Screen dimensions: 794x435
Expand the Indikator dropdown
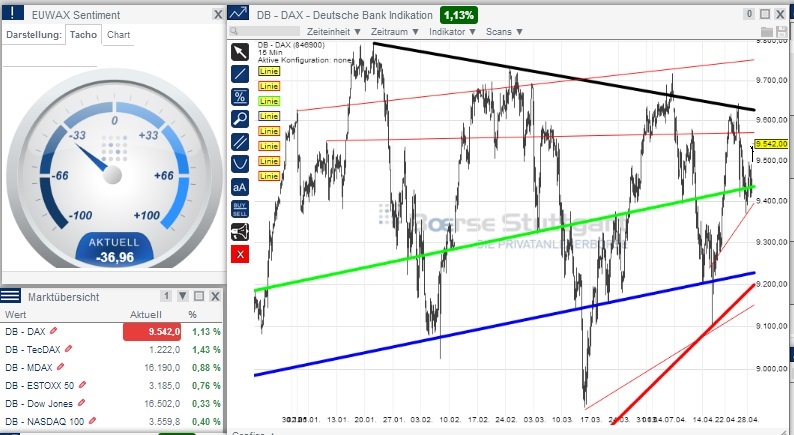[x=453, y=31]
